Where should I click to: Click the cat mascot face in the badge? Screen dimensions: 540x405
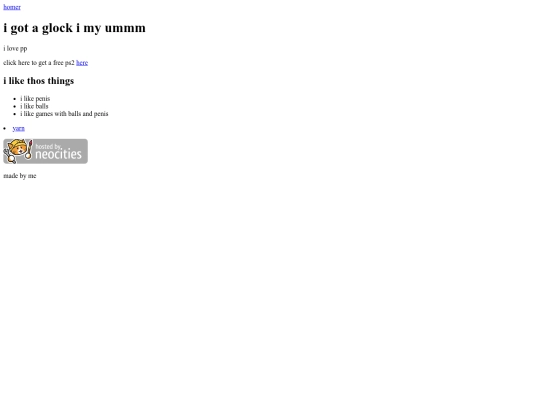click(x=18, y=150)
